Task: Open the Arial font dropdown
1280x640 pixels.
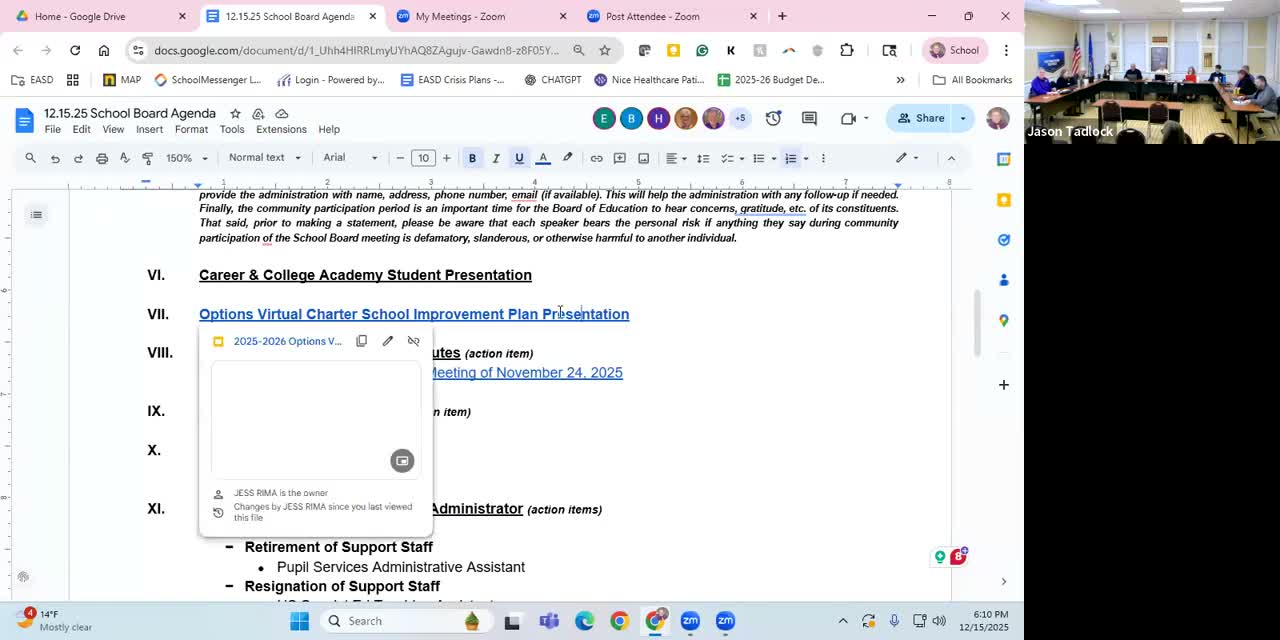Action: click(x=350, y=158)
